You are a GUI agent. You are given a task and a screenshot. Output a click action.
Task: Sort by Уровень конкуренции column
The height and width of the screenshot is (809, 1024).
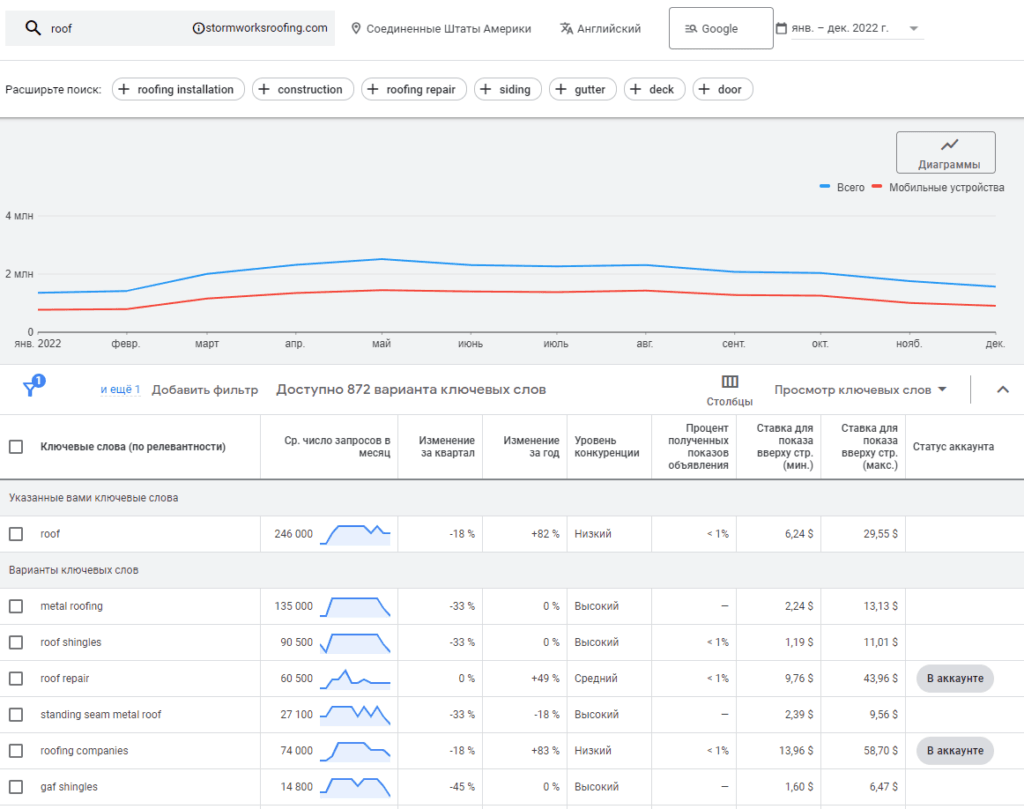point(607,447)
